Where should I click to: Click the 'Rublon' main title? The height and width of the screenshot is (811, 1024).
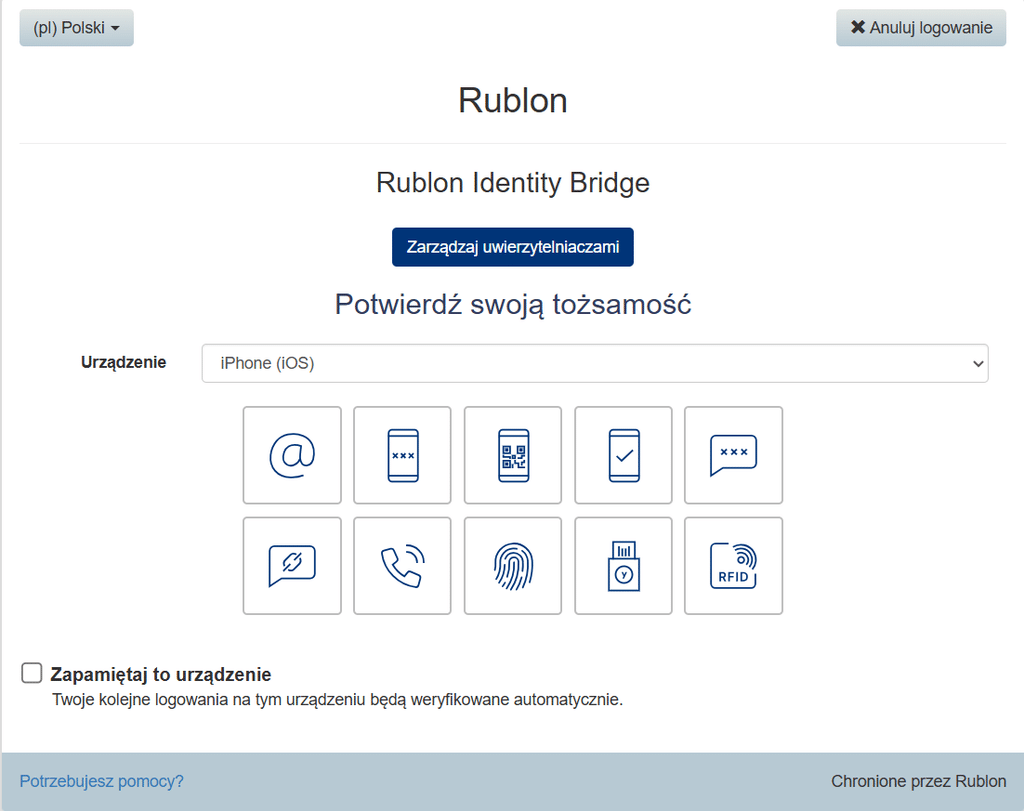click(x=513, y=101)
